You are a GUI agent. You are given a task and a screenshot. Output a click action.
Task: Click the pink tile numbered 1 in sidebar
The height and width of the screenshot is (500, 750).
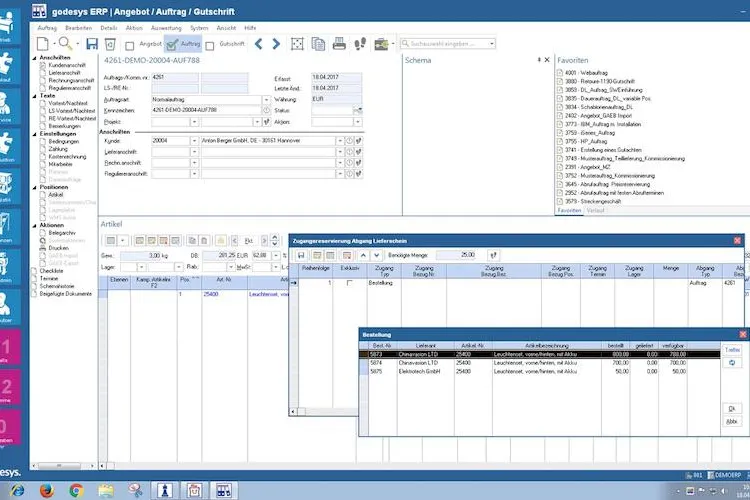coord(10,348)
